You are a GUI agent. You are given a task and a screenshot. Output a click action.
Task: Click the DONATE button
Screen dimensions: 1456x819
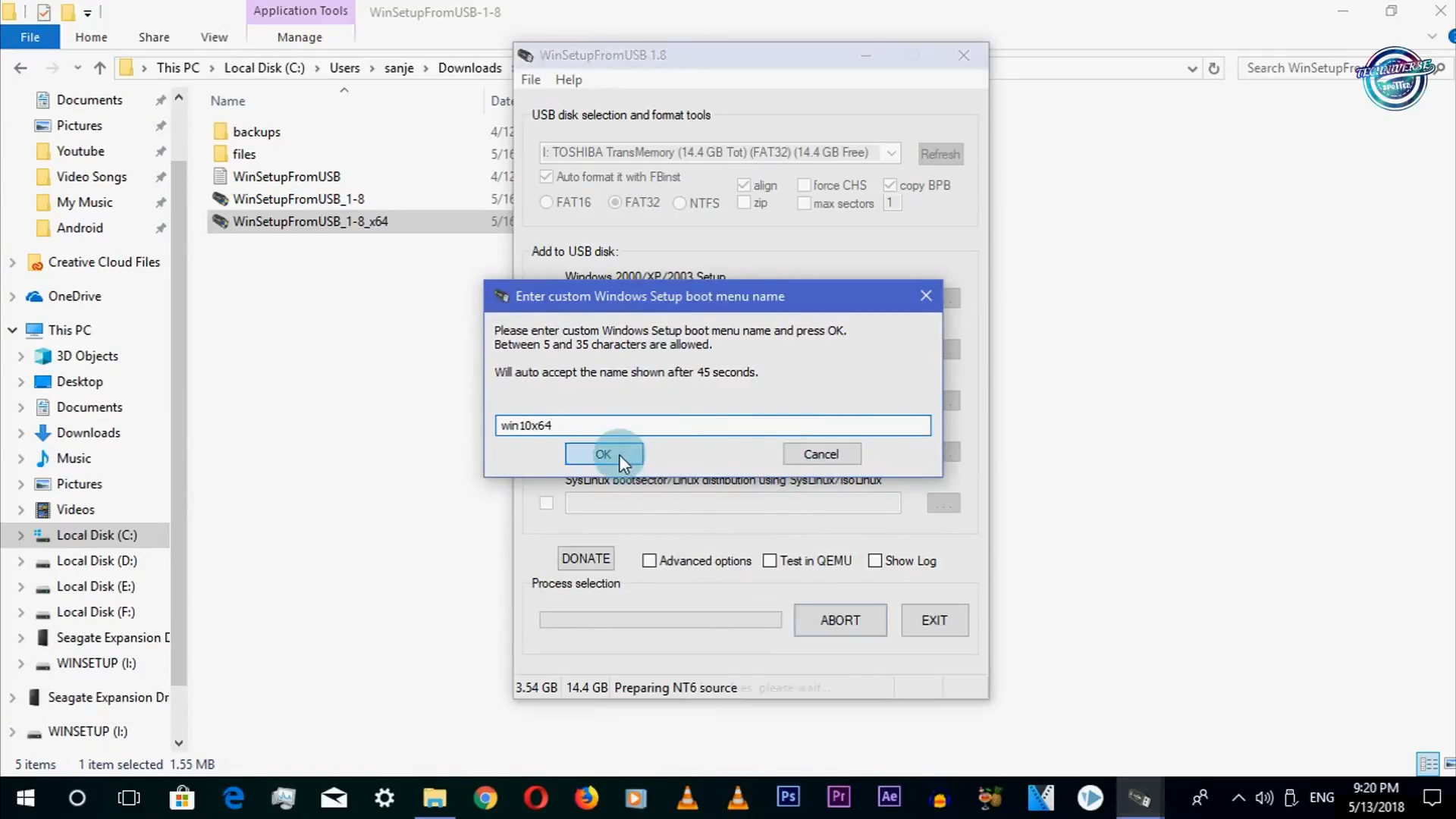pyautogui.click(x=585, y=559)
